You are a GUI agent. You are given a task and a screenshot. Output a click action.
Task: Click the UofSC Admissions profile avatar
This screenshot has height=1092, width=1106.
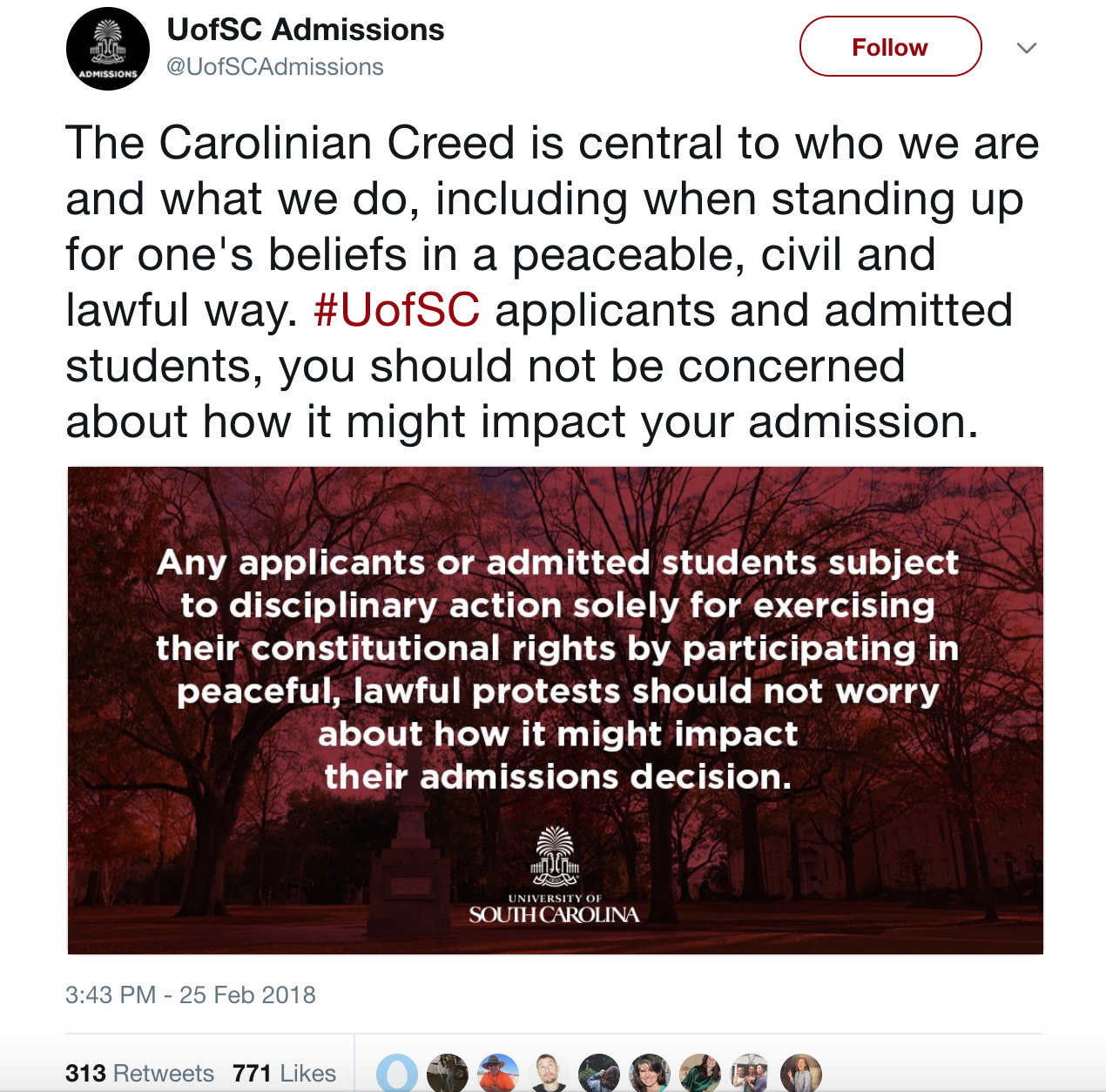108,49
